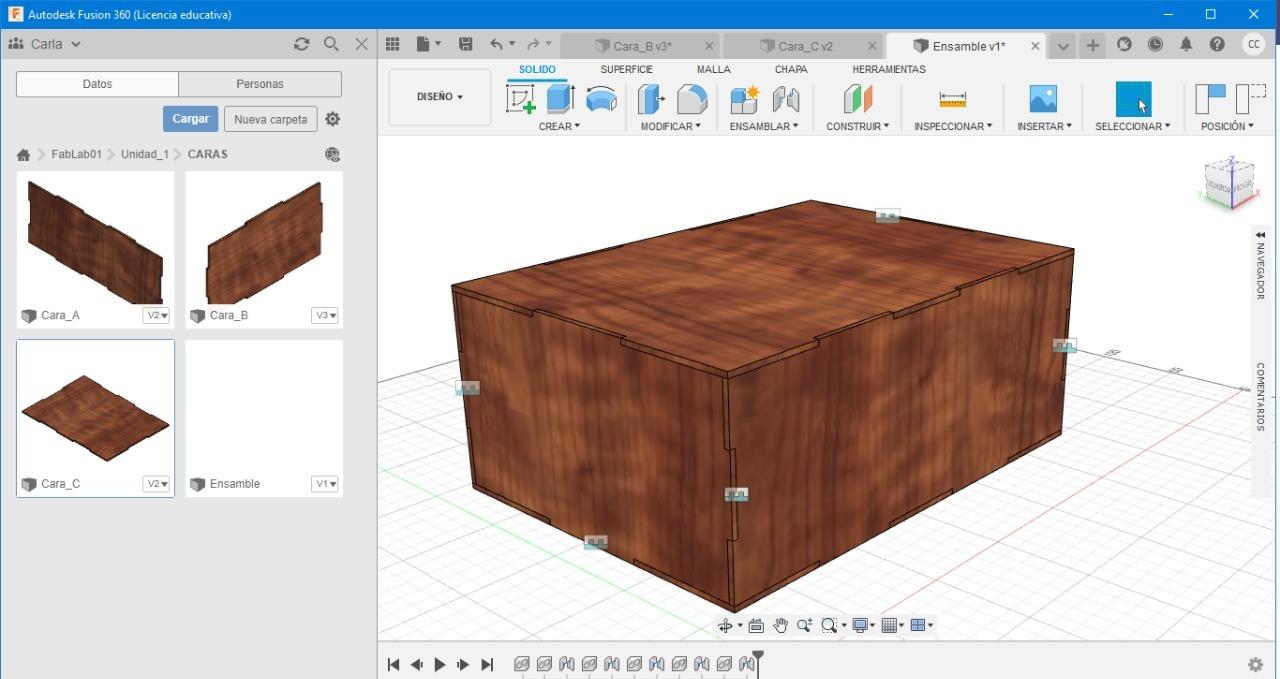
Task: Toggle the data panel grid icon
Action: tap(393, 45)
